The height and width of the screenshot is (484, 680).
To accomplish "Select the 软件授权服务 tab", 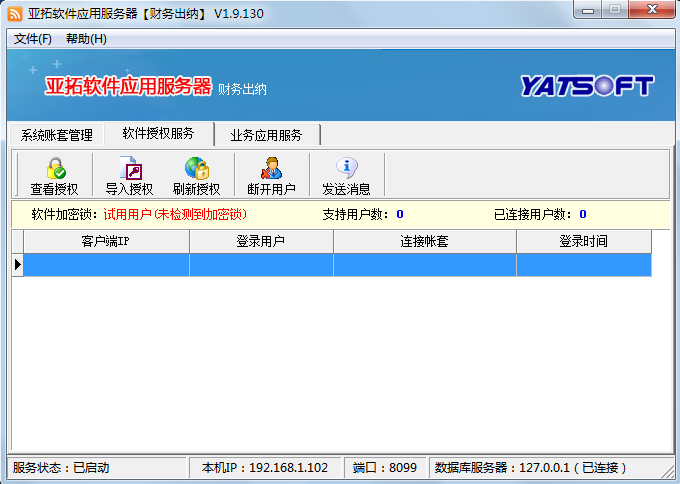I will click(158, 133).
